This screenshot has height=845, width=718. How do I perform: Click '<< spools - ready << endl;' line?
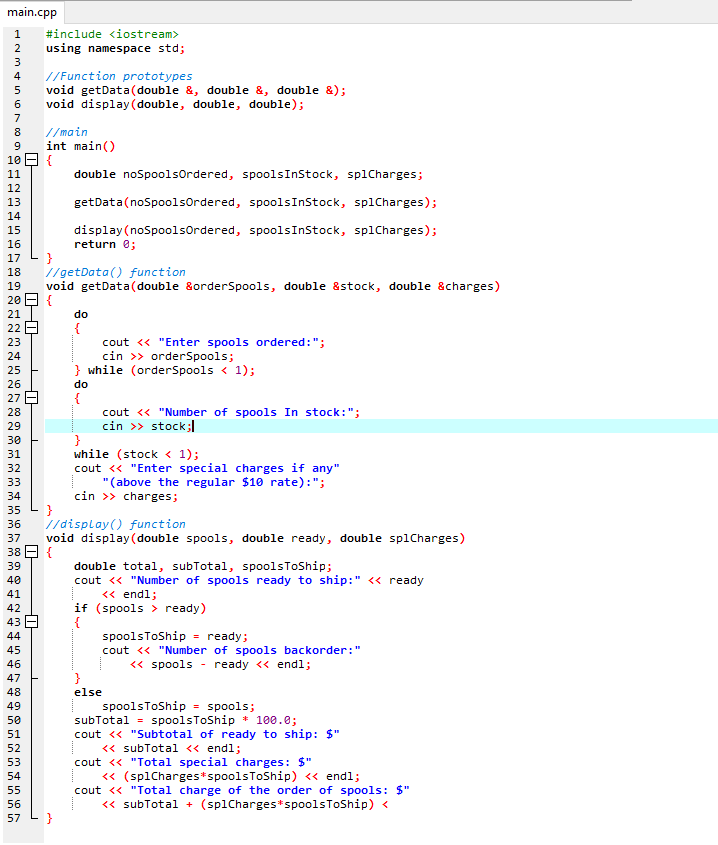pos(220,664)
